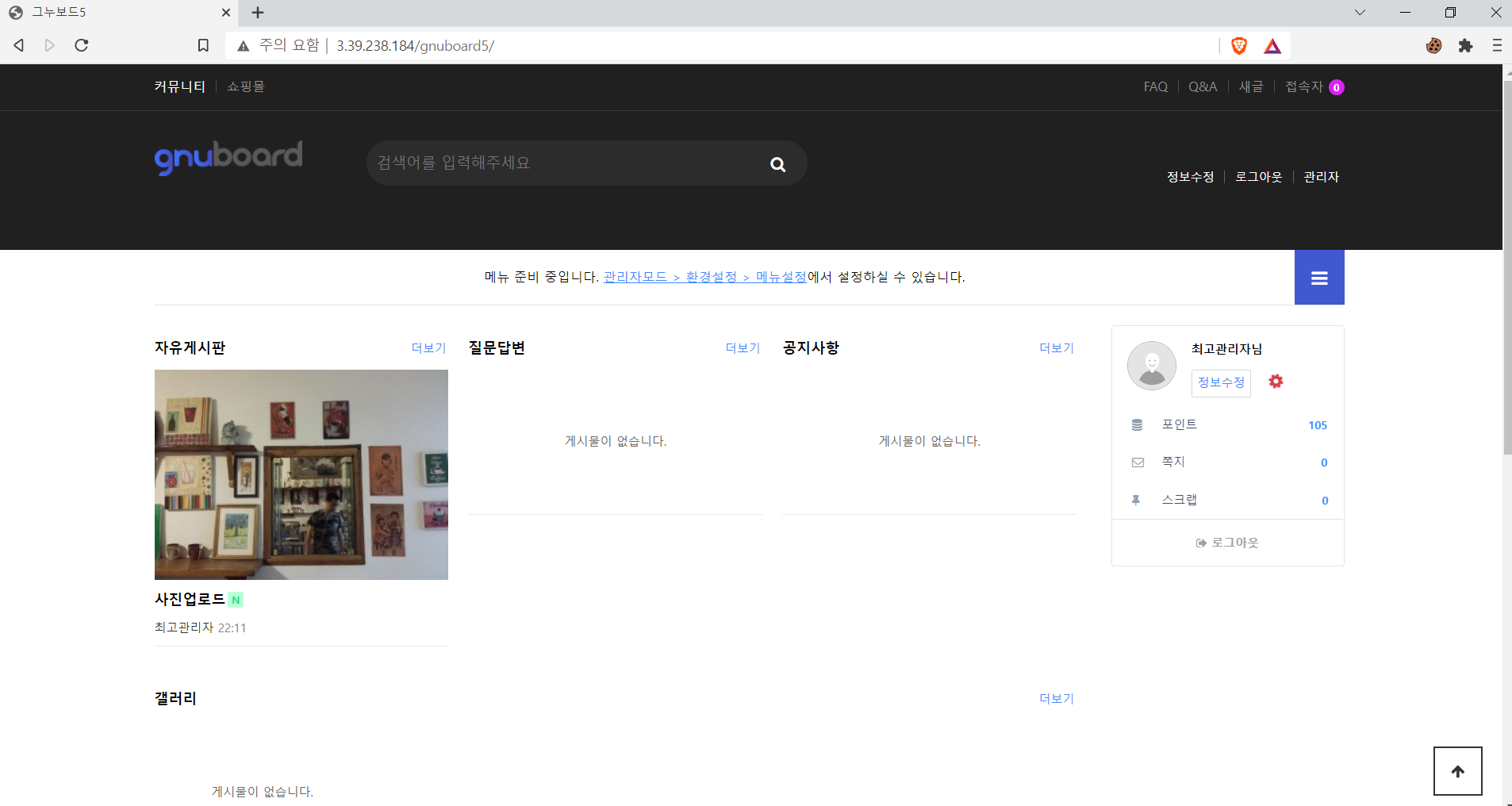This screenshot has width=1512, height=806.
Task: Bookmark this page icon
Action: [203, 46]
